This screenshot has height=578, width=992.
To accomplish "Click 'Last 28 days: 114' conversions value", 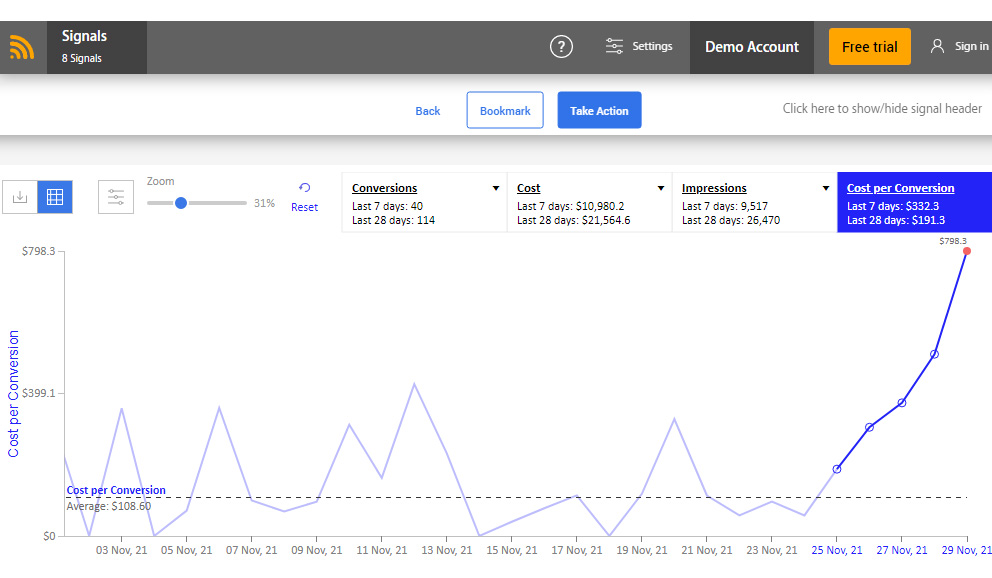I will pos(394,220).
